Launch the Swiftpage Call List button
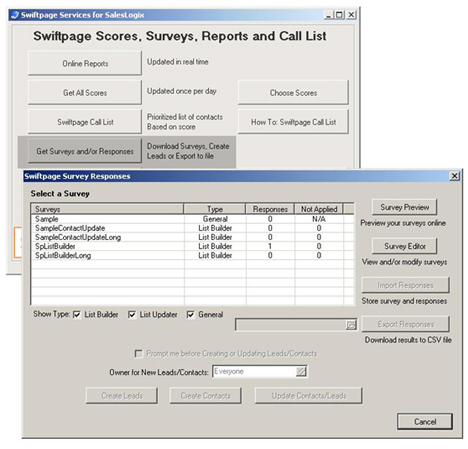The height and width of the screenshot is (449, 468). pos(85,122)
